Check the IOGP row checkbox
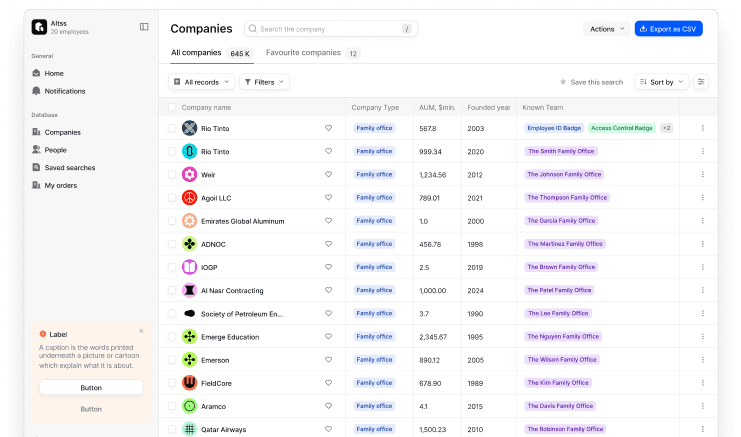Screen dimensions: 741x437 coord(172,267)
